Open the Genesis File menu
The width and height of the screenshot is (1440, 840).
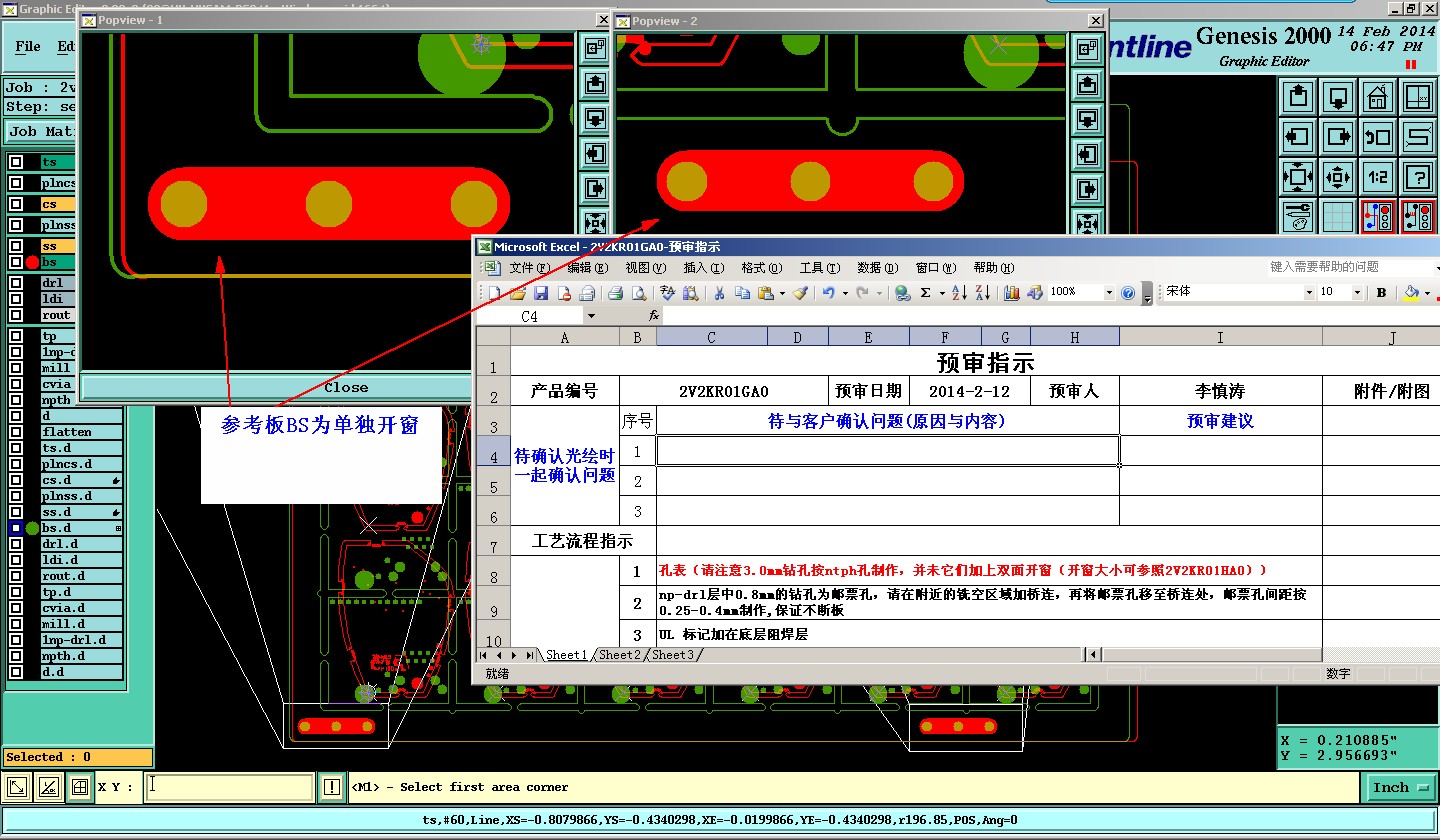pos(28,46)
